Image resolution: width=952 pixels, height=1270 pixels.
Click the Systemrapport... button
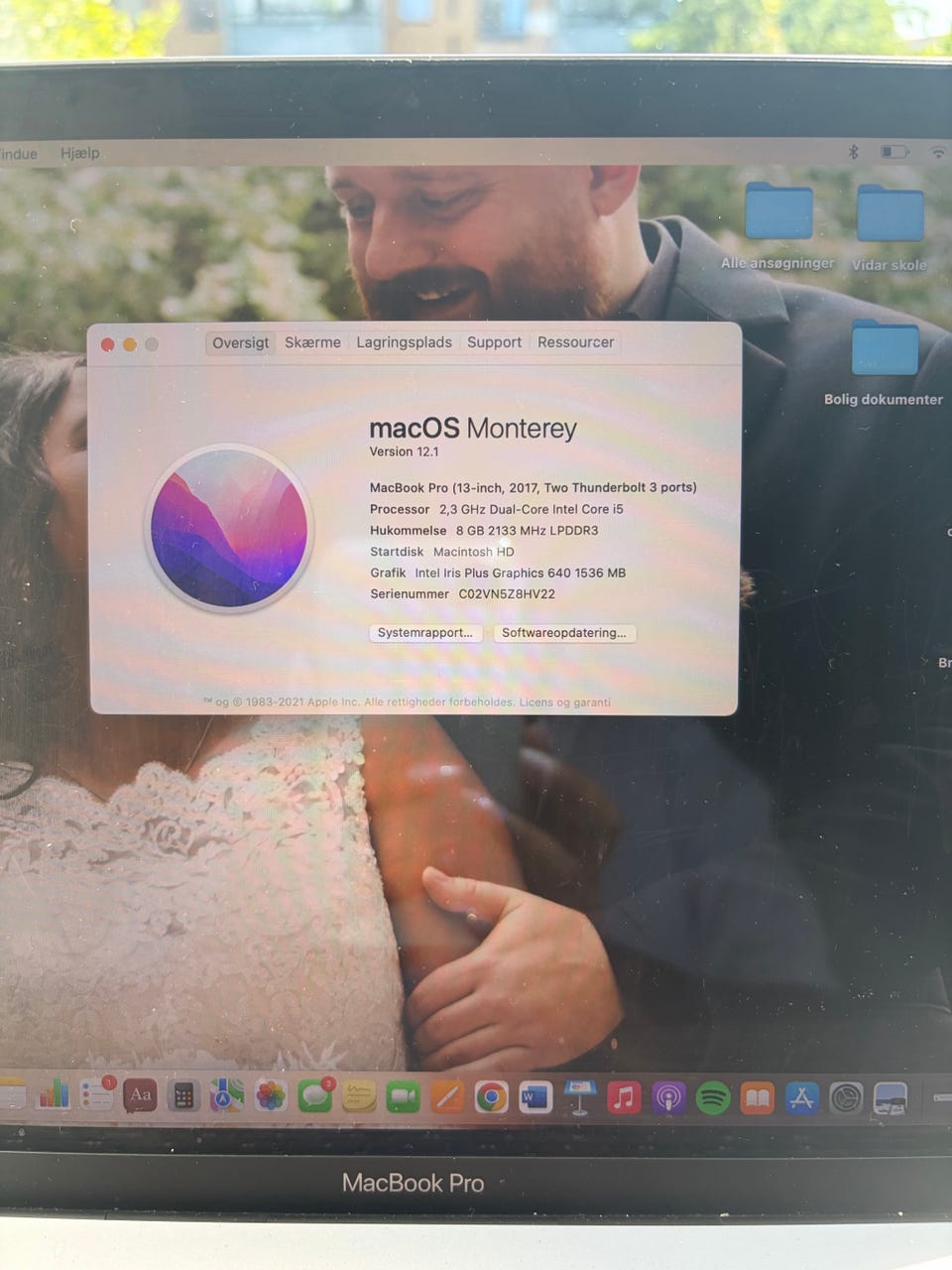[425, 633]
